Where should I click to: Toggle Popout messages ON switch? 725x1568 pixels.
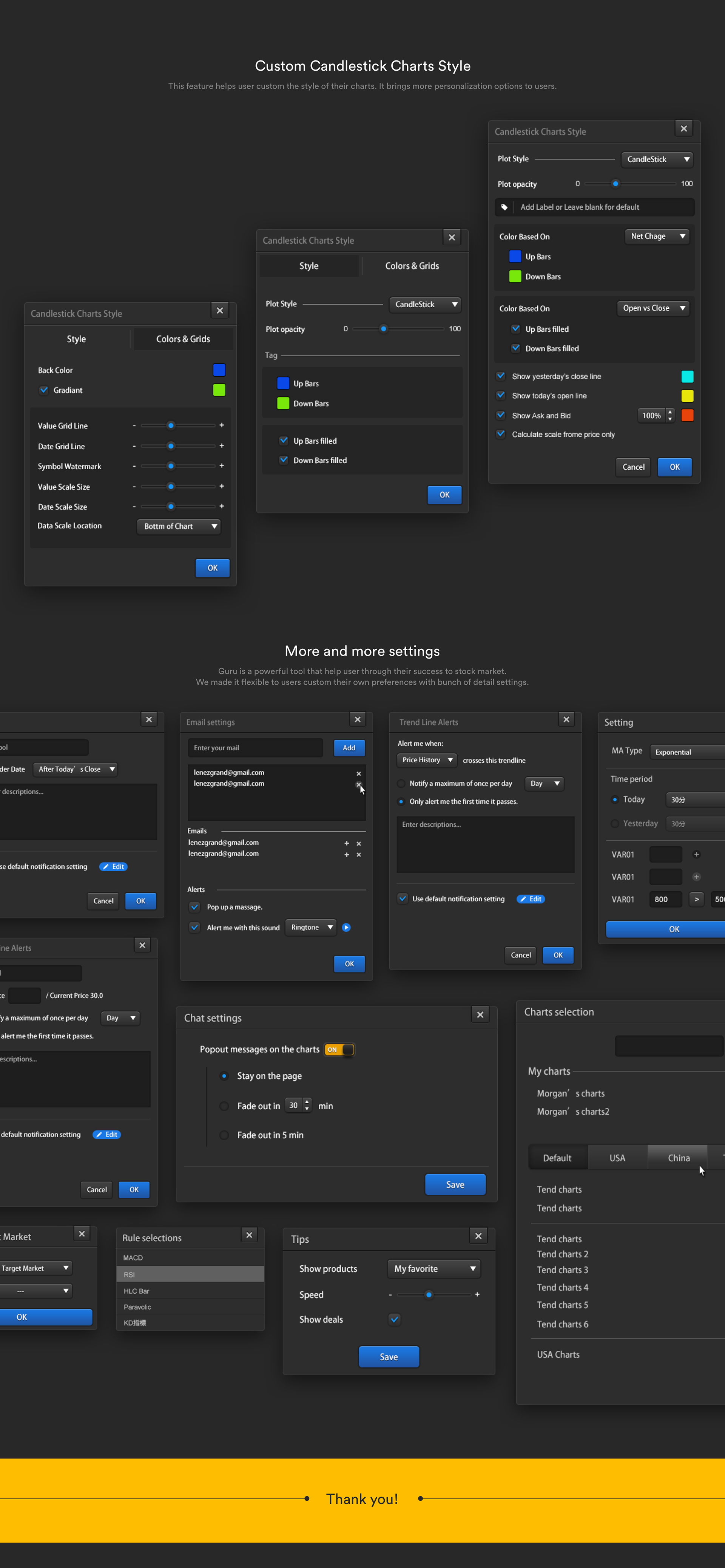pos(339,1049)
